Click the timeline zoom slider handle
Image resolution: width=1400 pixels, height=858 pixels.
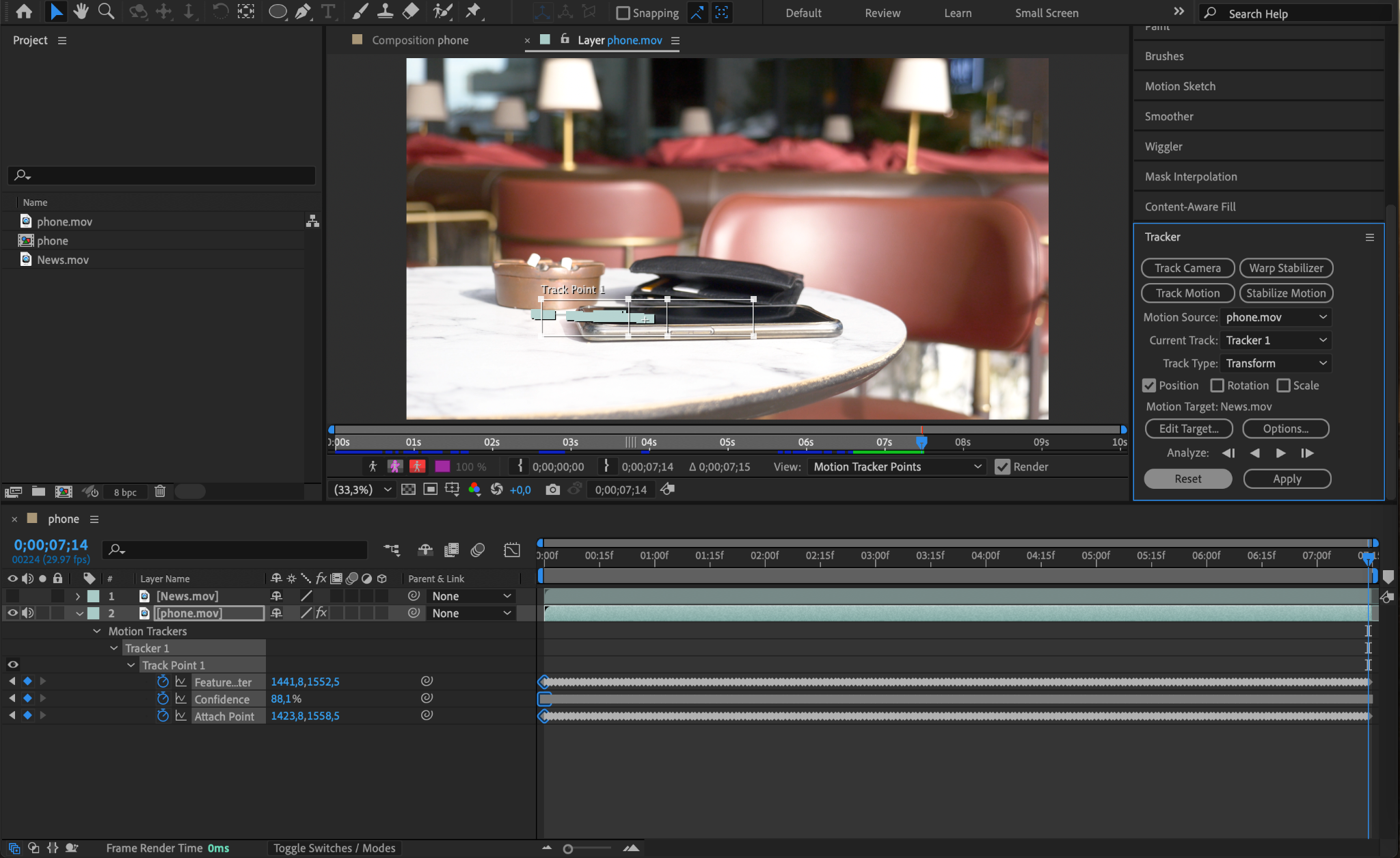(x=567, y=848)
